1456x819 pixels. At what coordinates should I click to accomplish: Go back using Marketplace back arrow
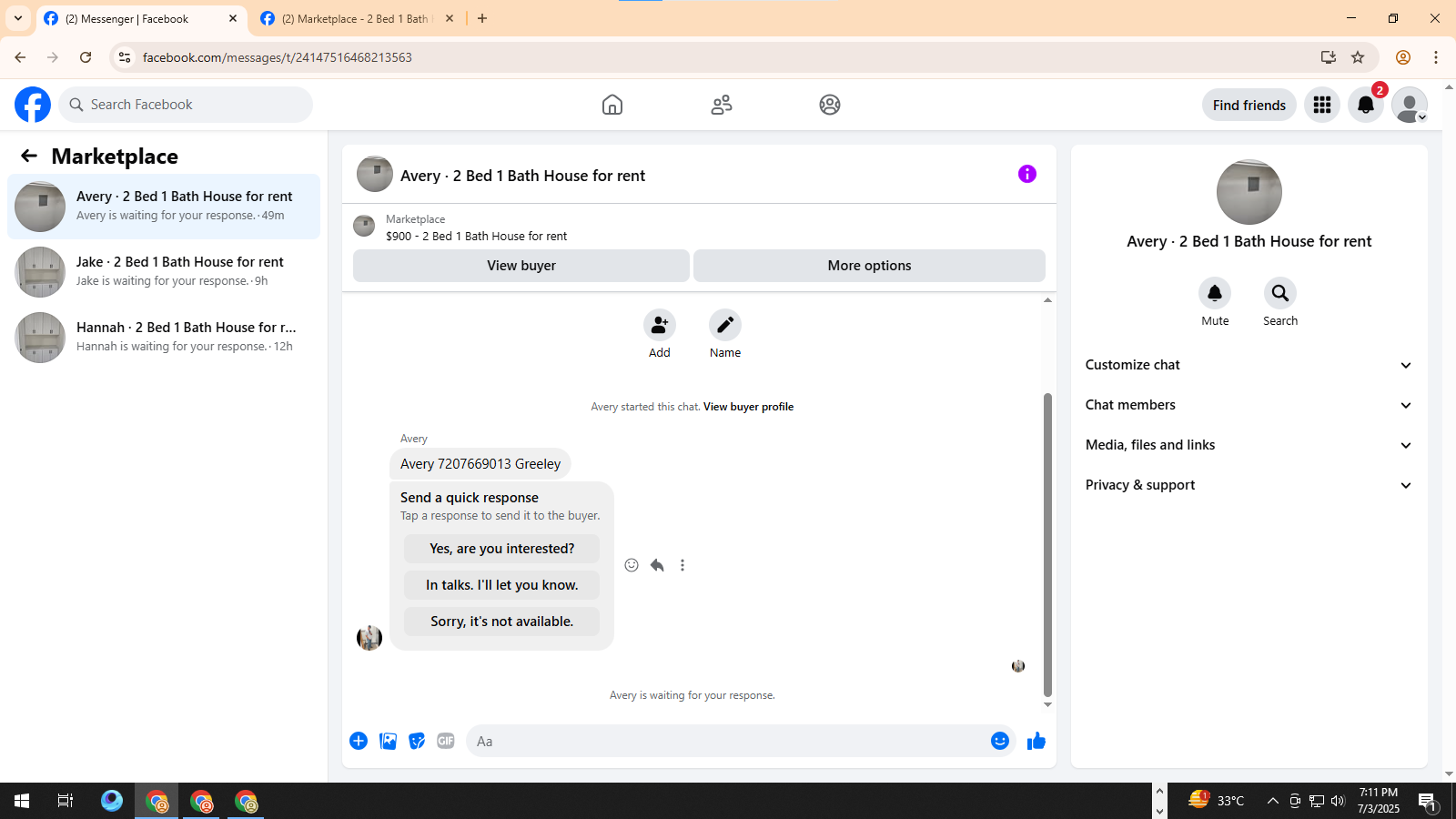[x=29, y=156]
